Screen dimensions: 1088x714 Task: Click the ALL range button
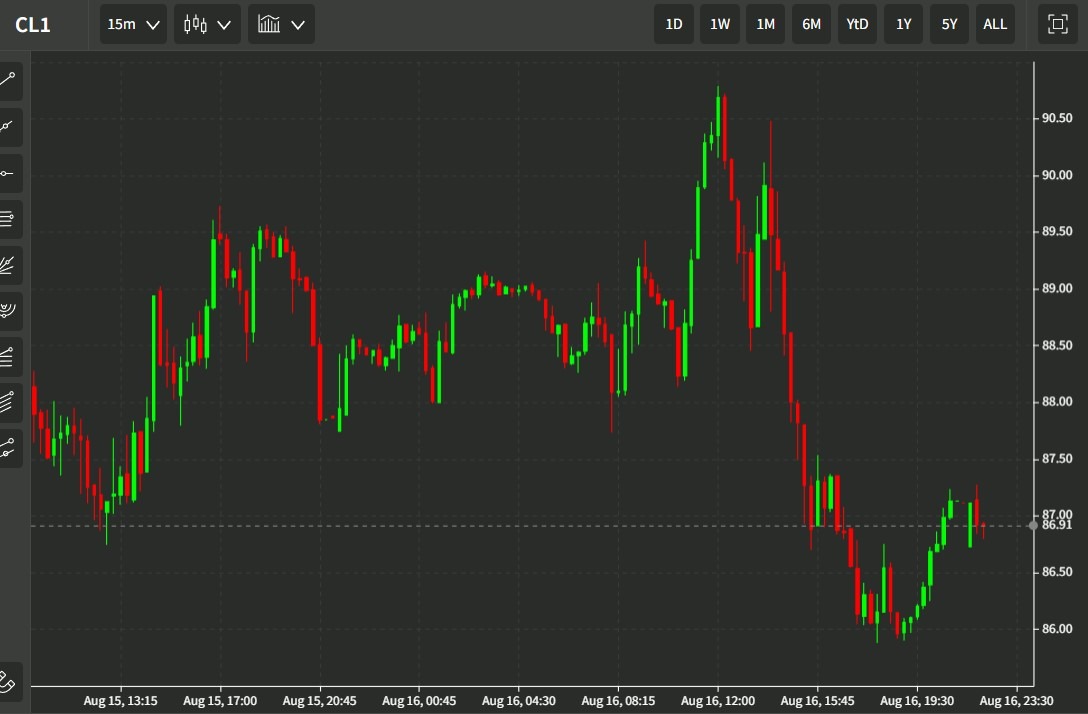point(995,24)
